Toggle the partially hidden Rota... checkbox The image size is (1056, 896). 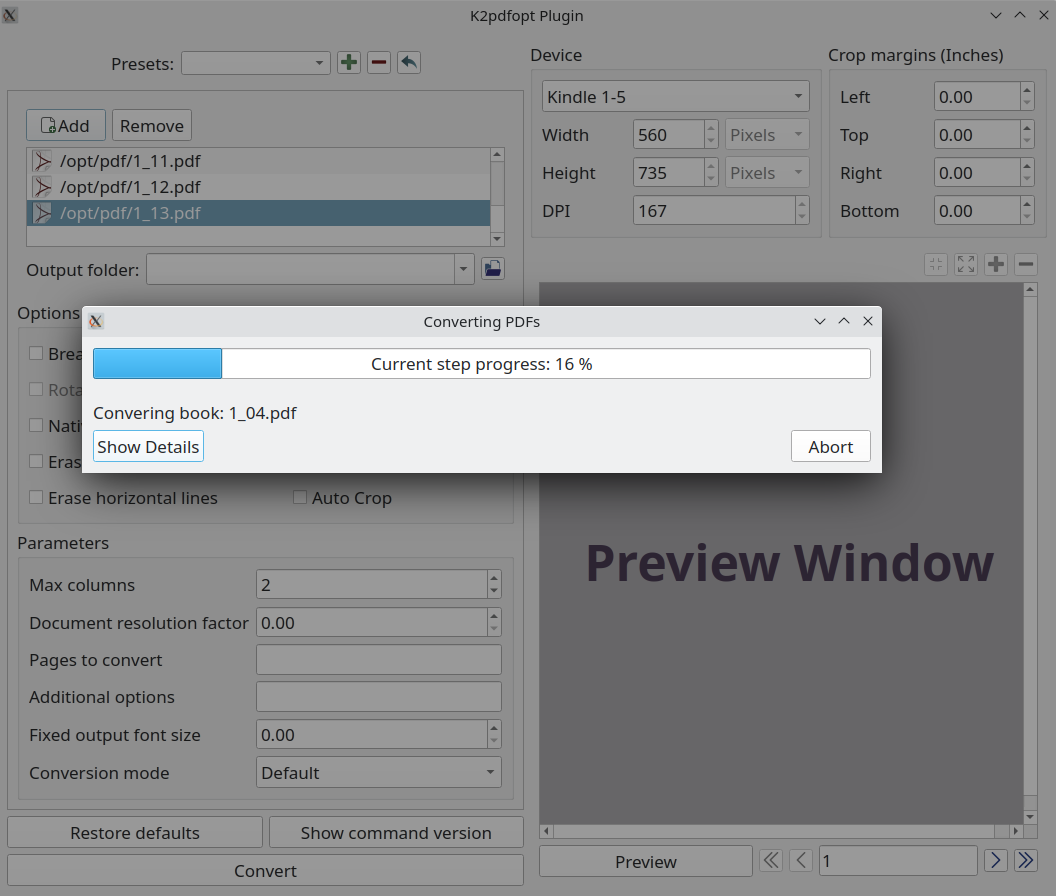click(x=36, y=389)
